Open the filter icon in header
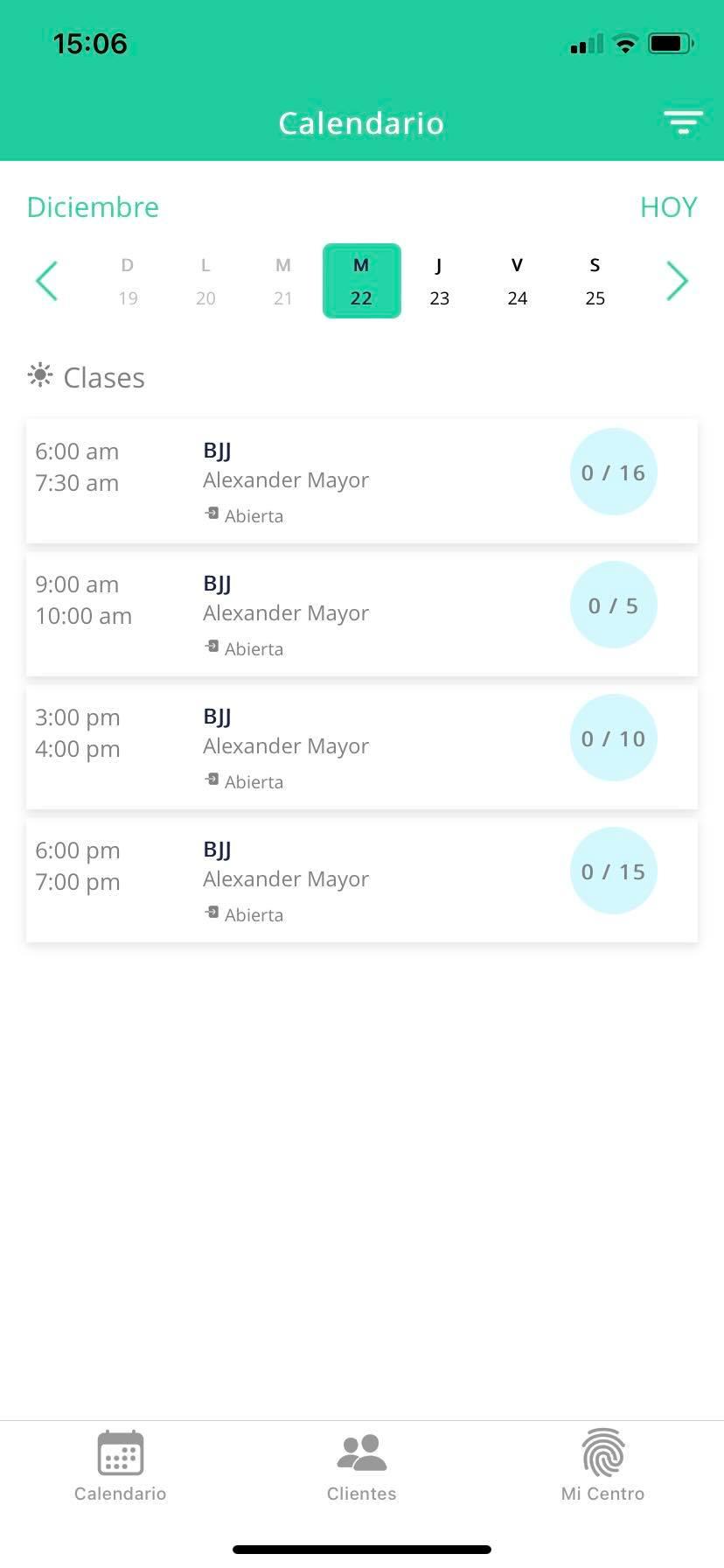The height and width of the screenshot is (1568, 724). pyautogui.click(x=683, y=122)
